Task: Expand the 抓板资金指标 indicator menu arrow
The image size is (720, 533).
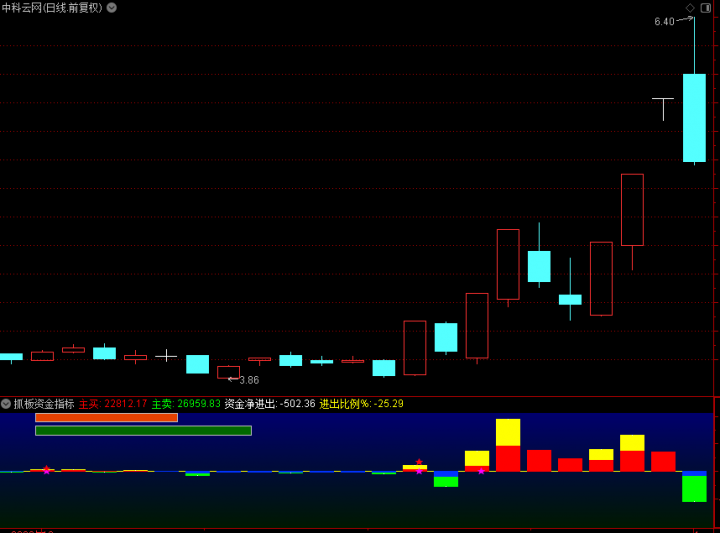Action: tap(6, 404)
